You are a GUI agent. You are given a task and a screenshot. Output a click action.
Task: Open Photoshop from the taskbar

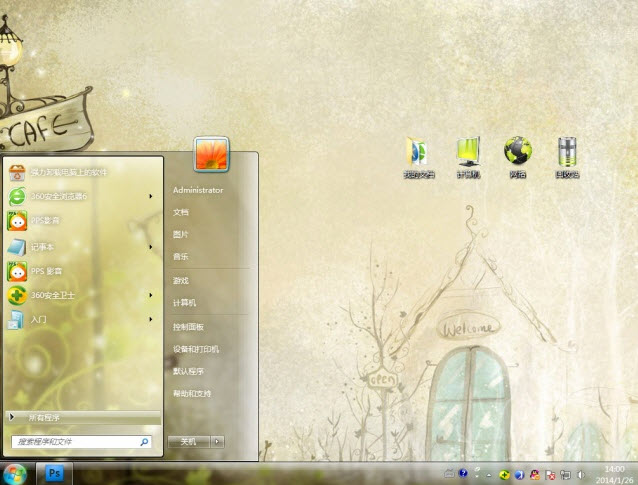tap(55, 473)
